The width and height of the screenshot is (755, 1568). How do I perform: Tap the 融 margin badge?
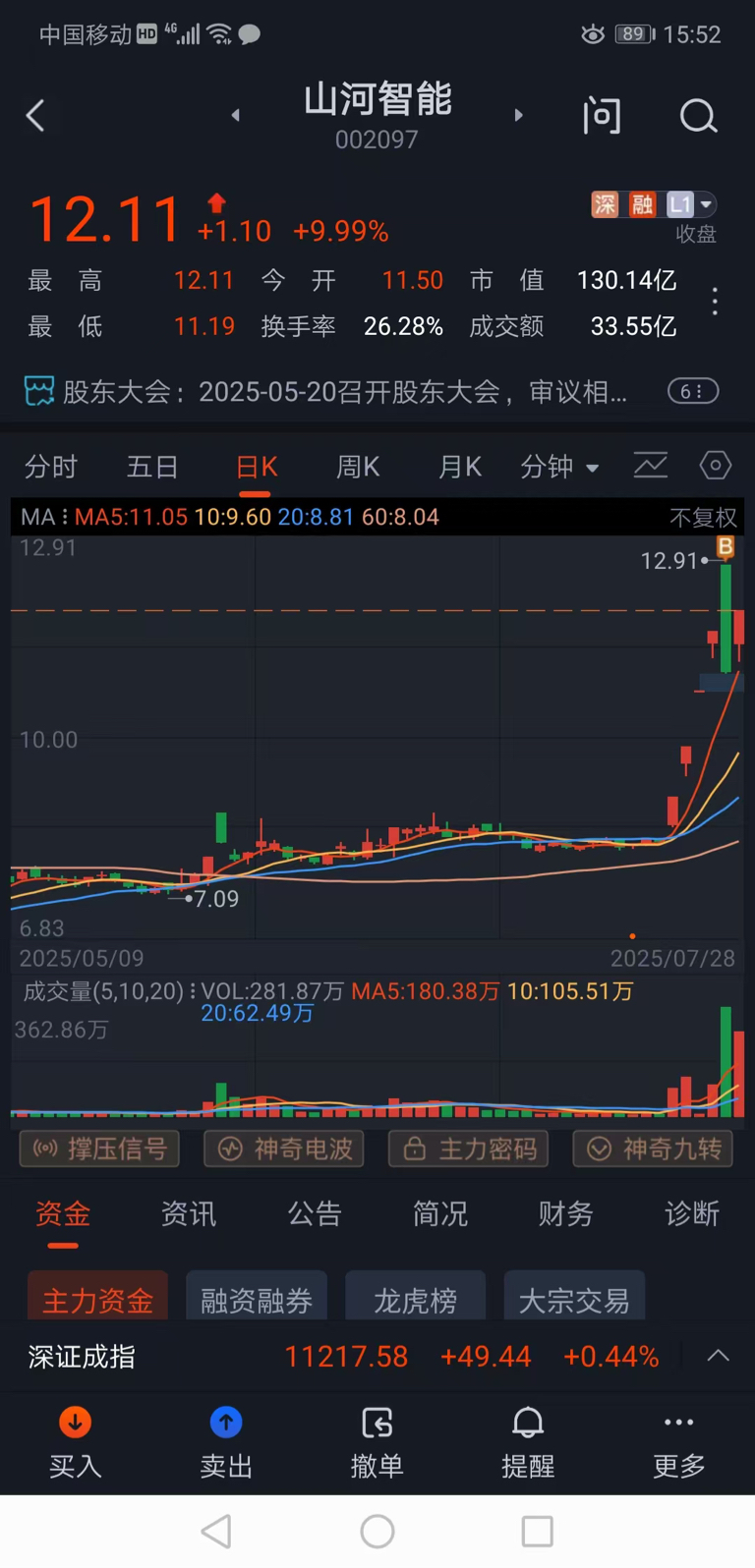(x=643, y=204)
